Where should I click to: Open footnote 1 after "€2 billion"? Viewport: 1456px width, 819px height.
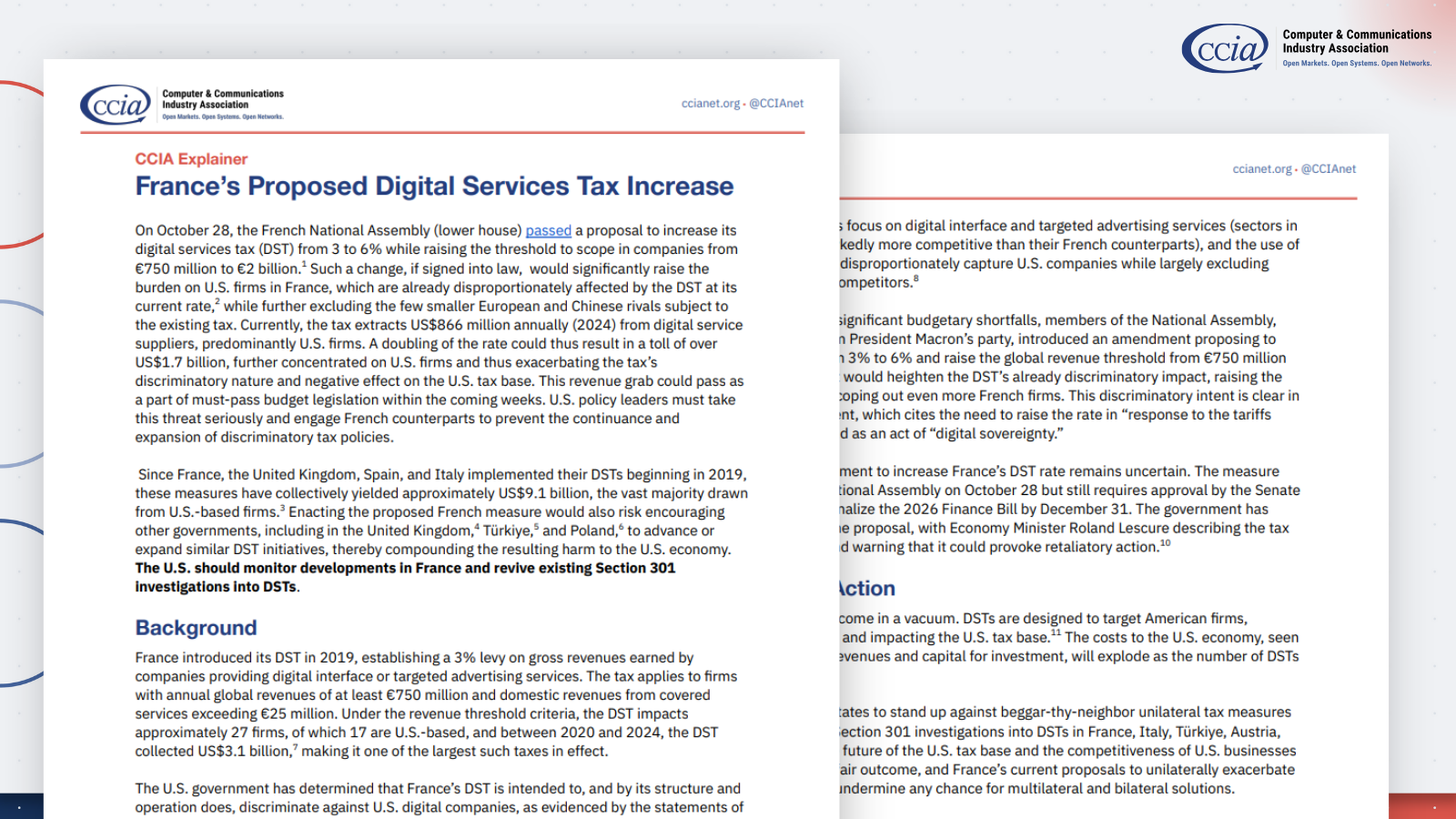tap(304, 265)
